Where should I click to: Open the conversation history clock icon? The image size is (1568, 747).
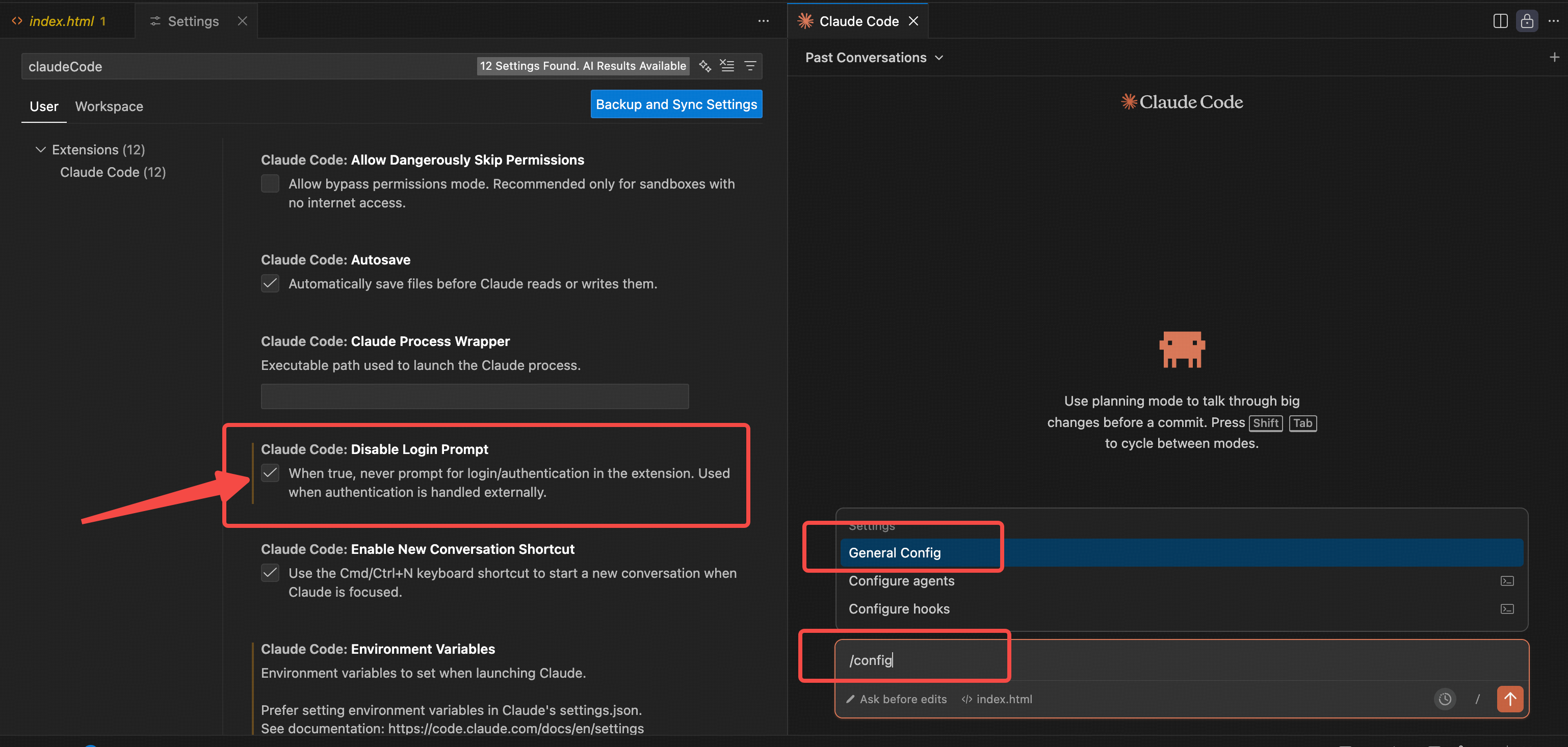(x=1445, y=699)
